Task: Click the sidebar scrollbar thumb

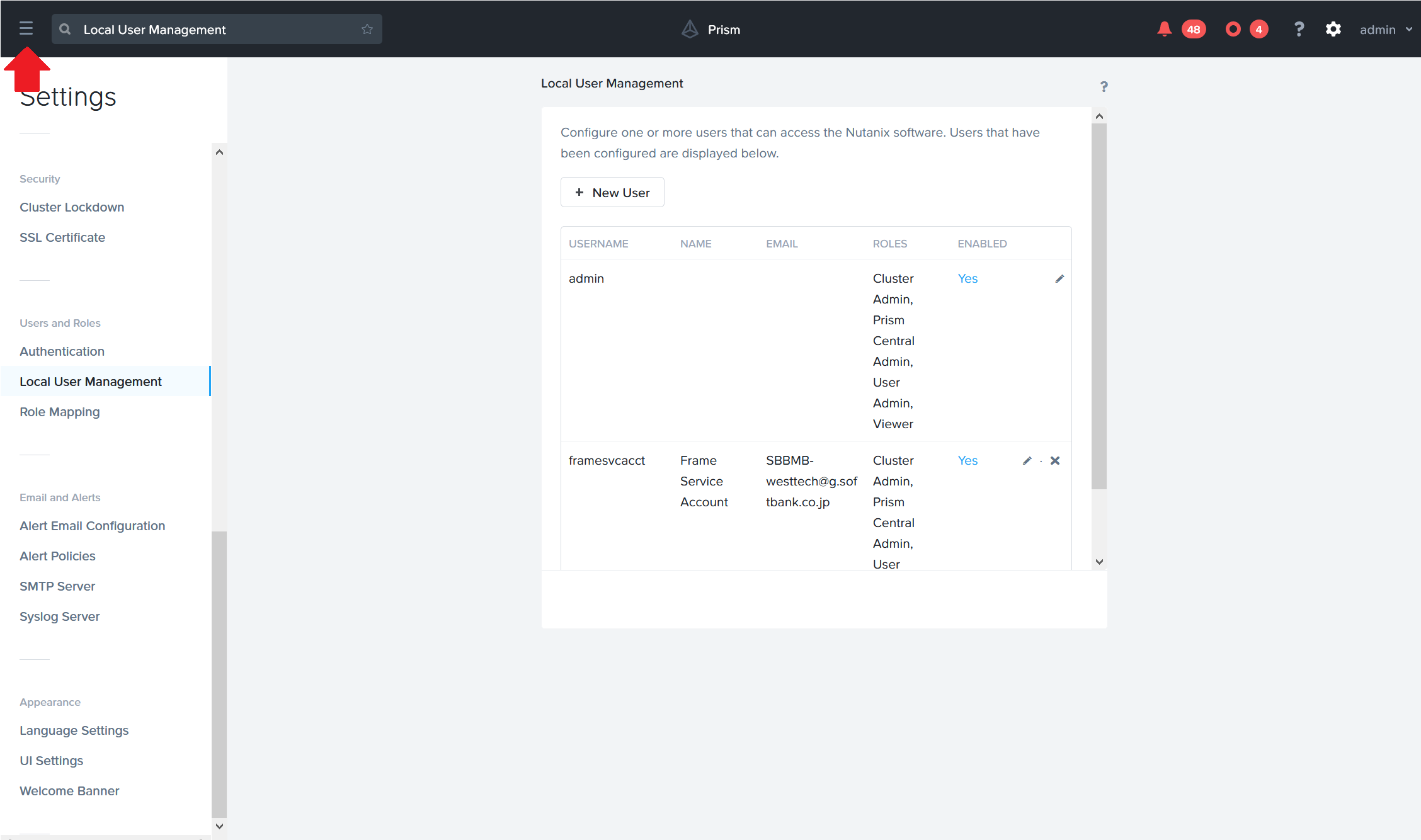Action: pyautogui.click(x=219, y=674)
